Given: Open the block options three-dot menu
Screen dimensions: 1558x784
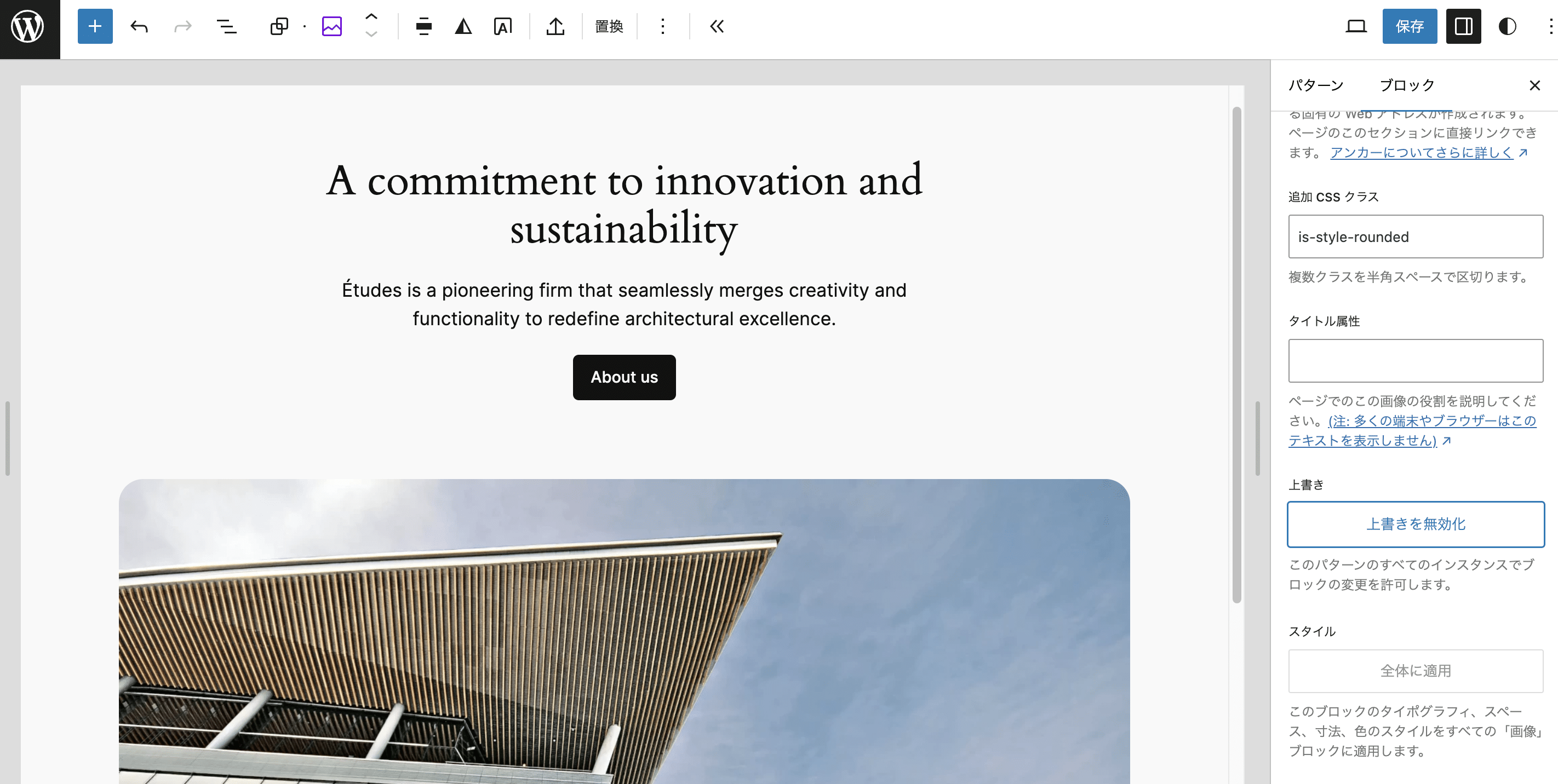Looking at the screenshot, I should tap(663, 27).
